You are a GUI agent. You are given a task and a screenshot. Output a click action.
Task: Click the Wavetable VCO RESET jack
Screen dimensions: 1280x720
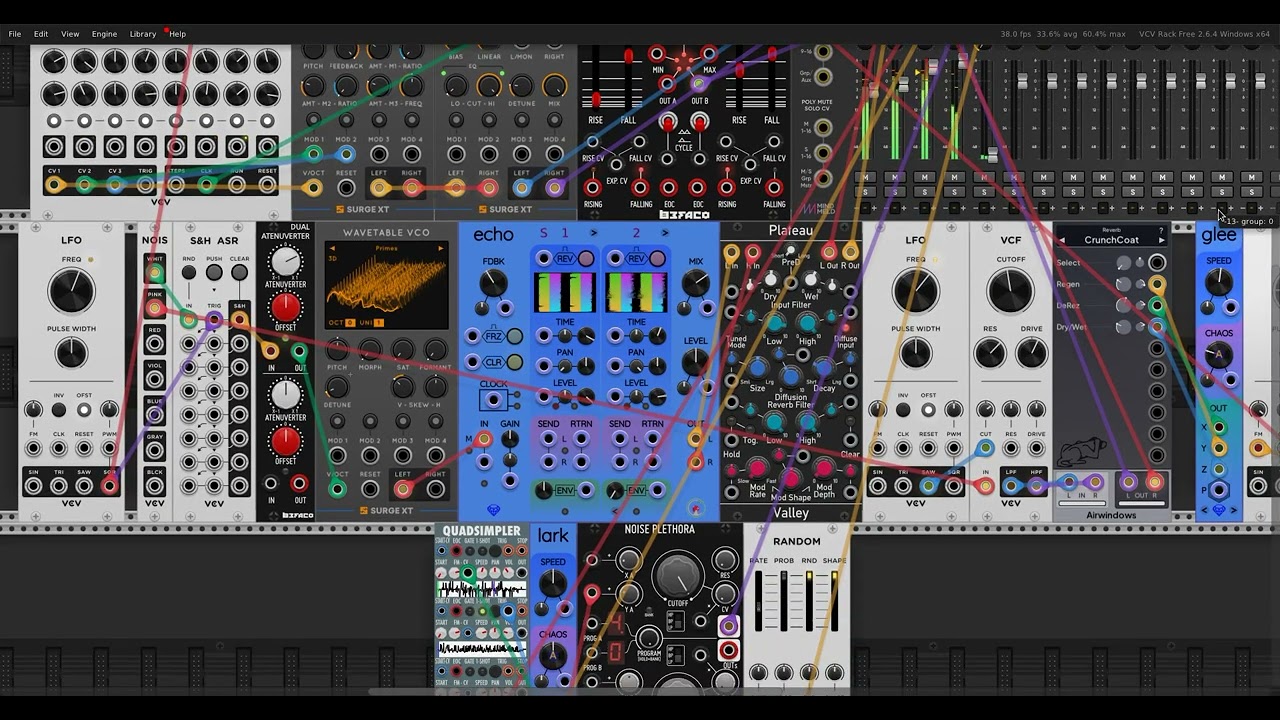(x=370, y=489)
